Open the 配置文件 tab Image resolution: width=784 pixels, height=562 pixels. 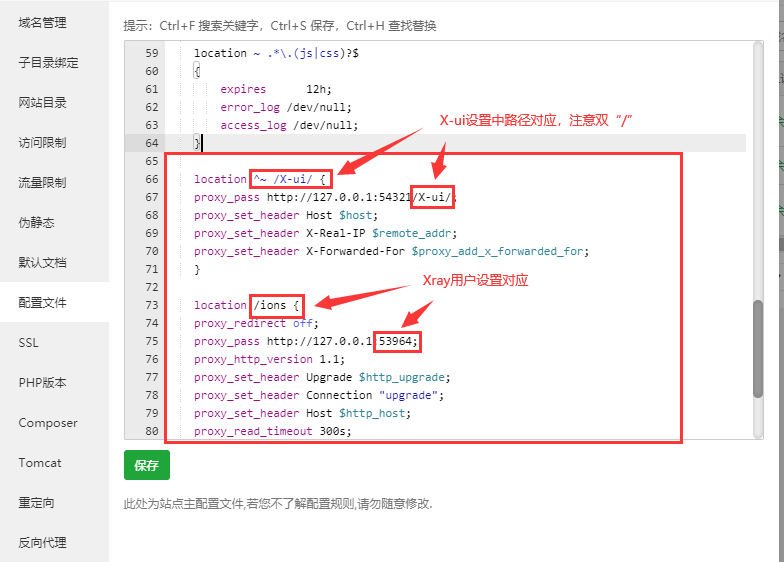coord(42,302)
